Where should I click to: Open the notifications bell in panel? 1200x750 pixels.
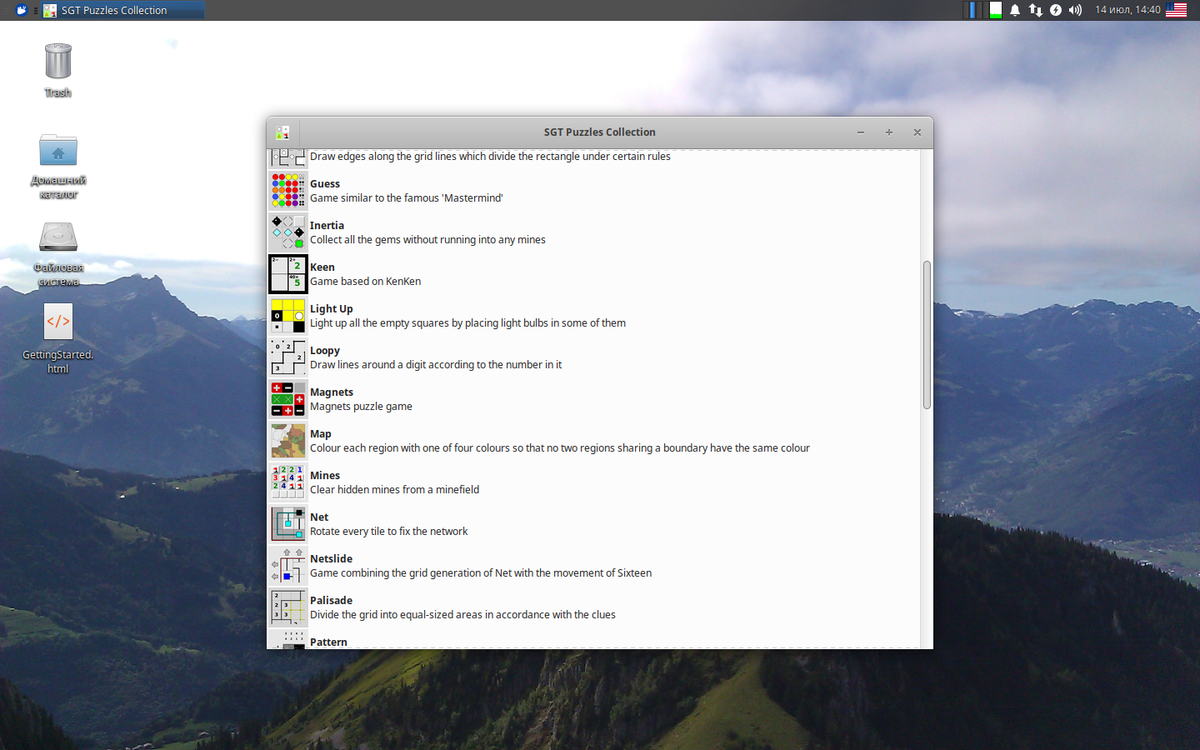pyautogui.click(x=1015, y=10)
